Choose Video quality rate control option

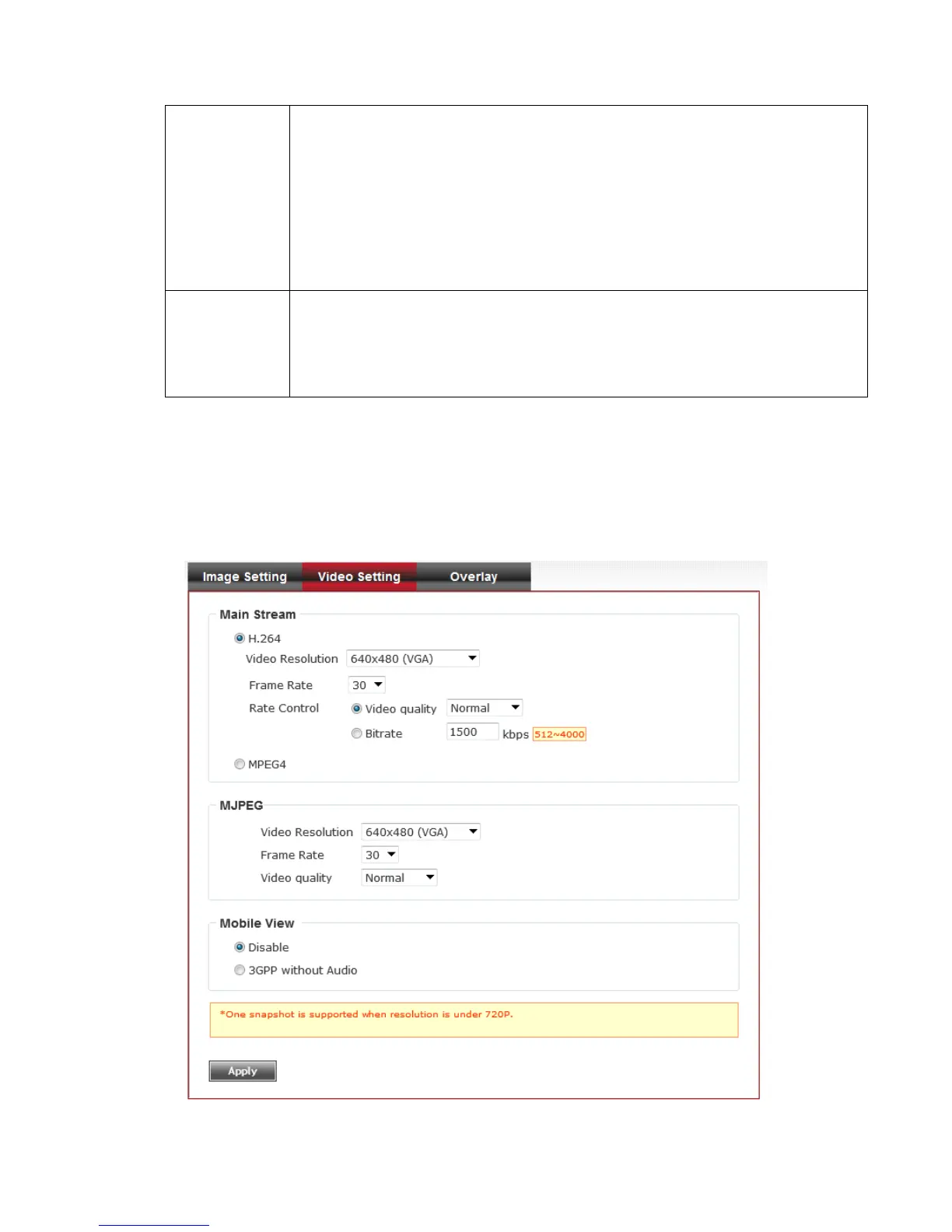click(357, 709)
